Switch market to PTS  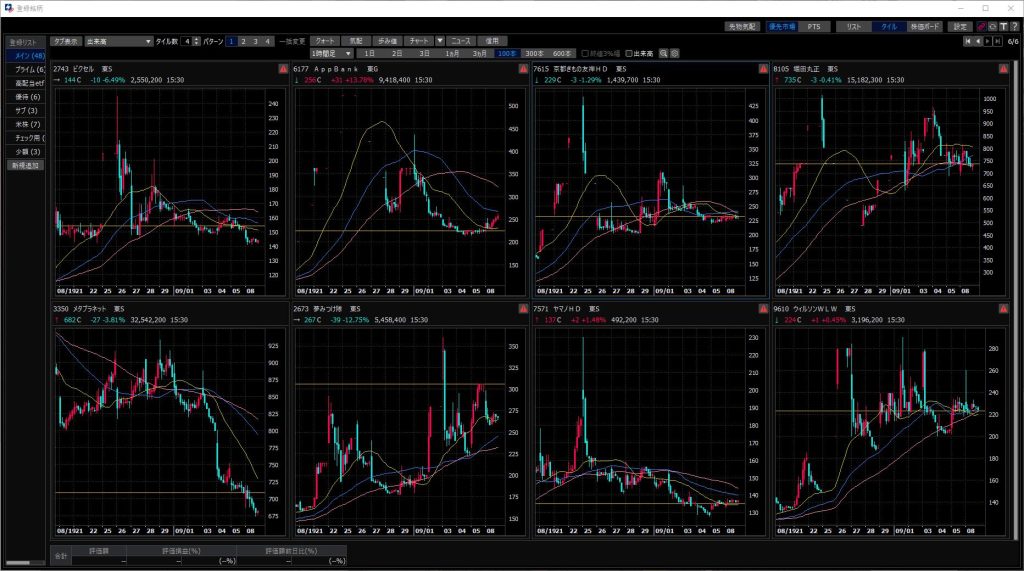click(x=812, y=26)
